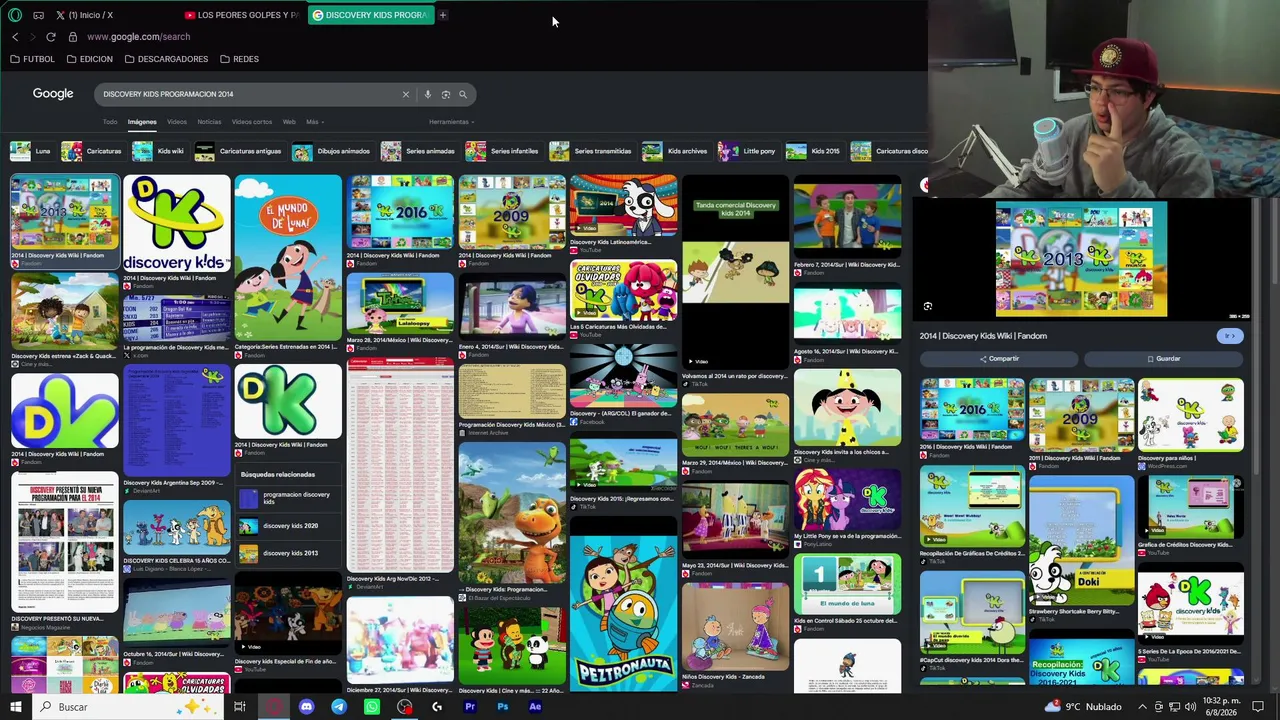
Task: Filter images by Series infantiles chip
Action: 503,151
